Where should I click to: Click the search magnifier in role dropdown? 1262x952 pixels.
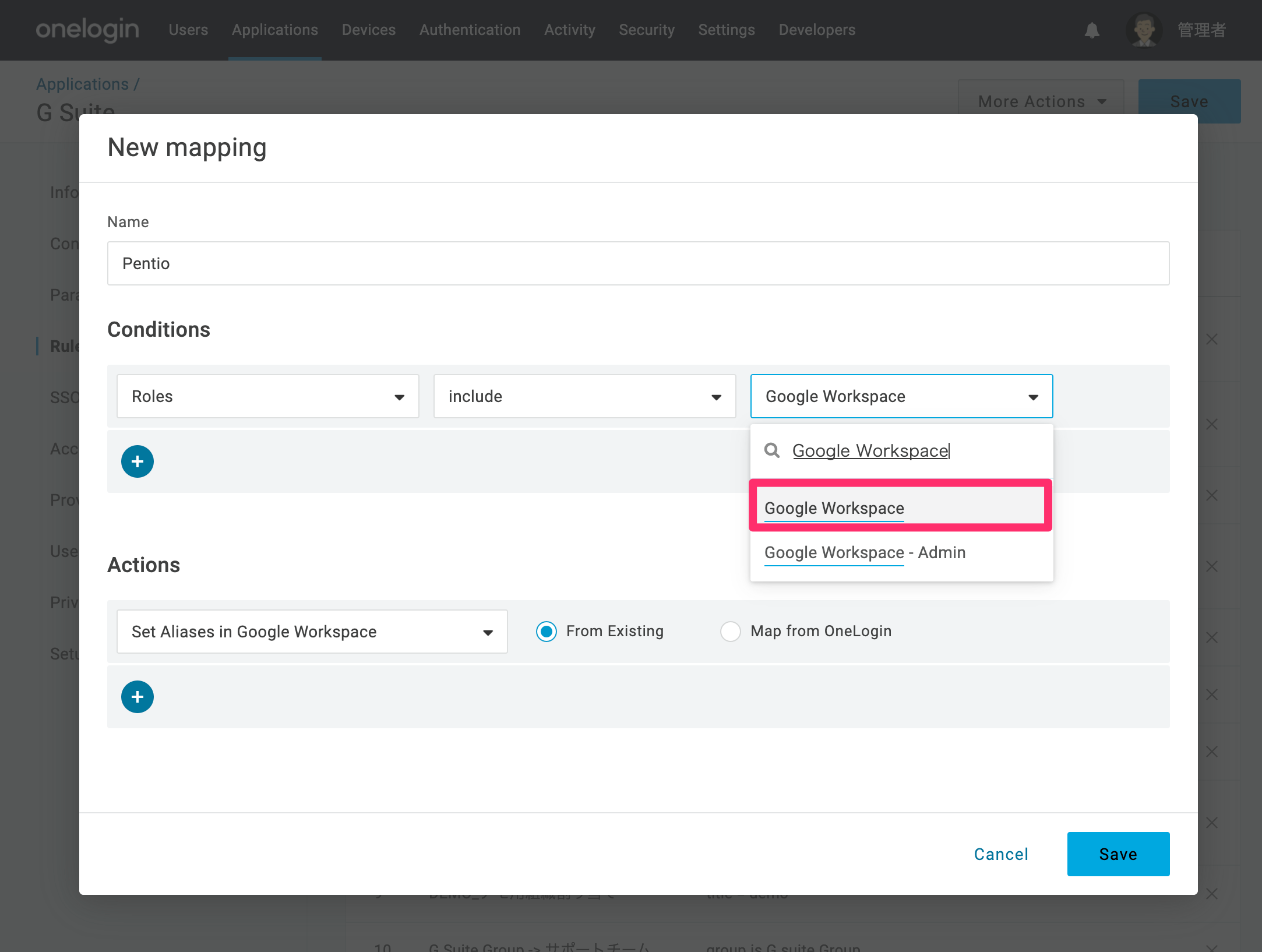click(772, 450)
